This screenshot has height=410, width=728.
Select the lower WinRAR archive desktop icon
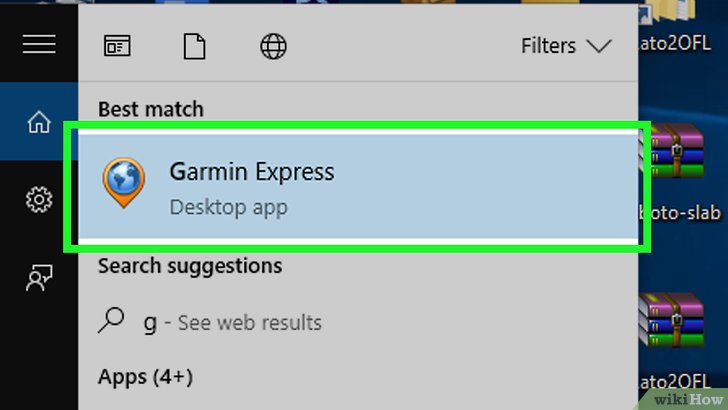click(671, 320)
